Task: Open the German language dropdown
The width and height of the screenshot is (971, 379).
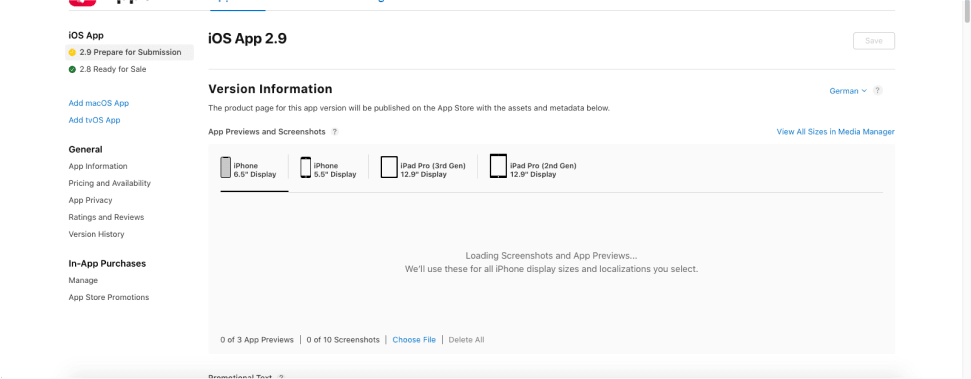Action: (x=848, y=91)
